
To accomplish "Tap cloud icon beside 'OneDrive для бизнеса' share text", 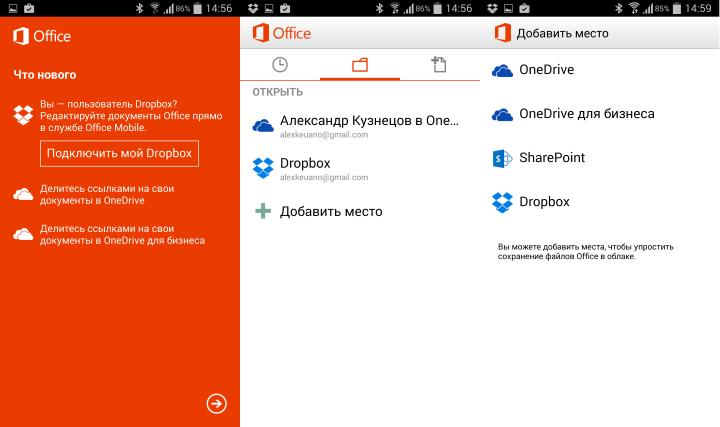I will [x=23, y=234].
